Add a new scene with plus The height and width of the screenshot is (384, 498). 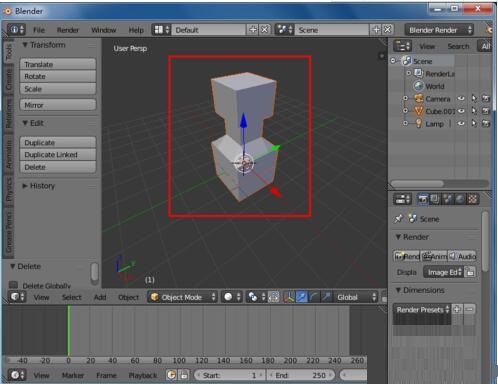coord(376,30)
